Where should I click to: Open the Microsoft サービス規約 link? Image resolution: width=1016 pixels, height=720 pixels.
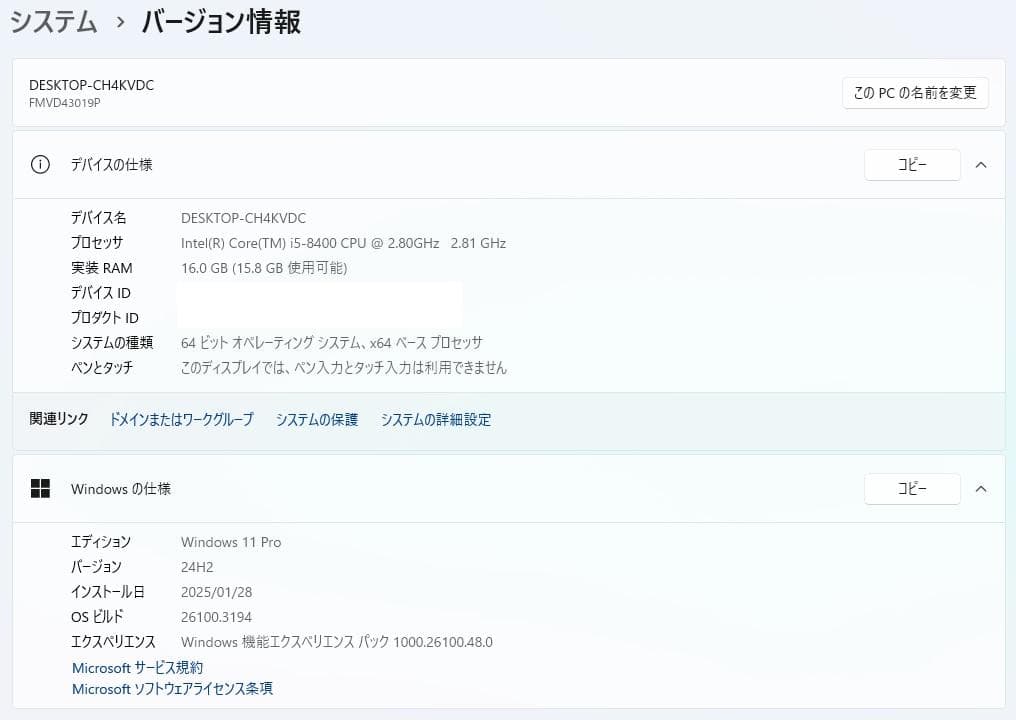point(137,667)
